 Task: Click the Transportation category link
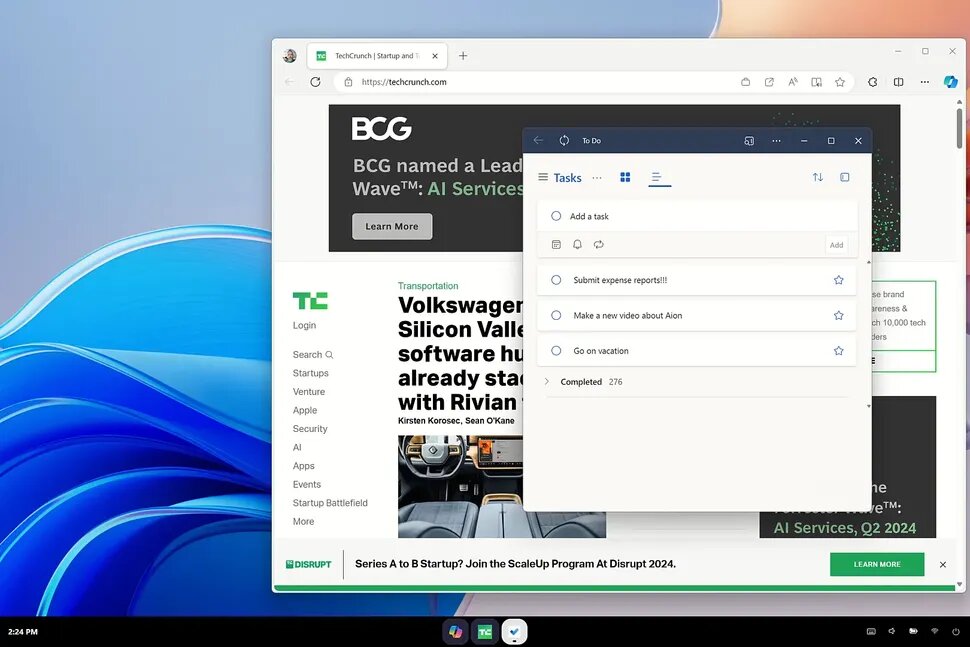click(x=428, y=286)
